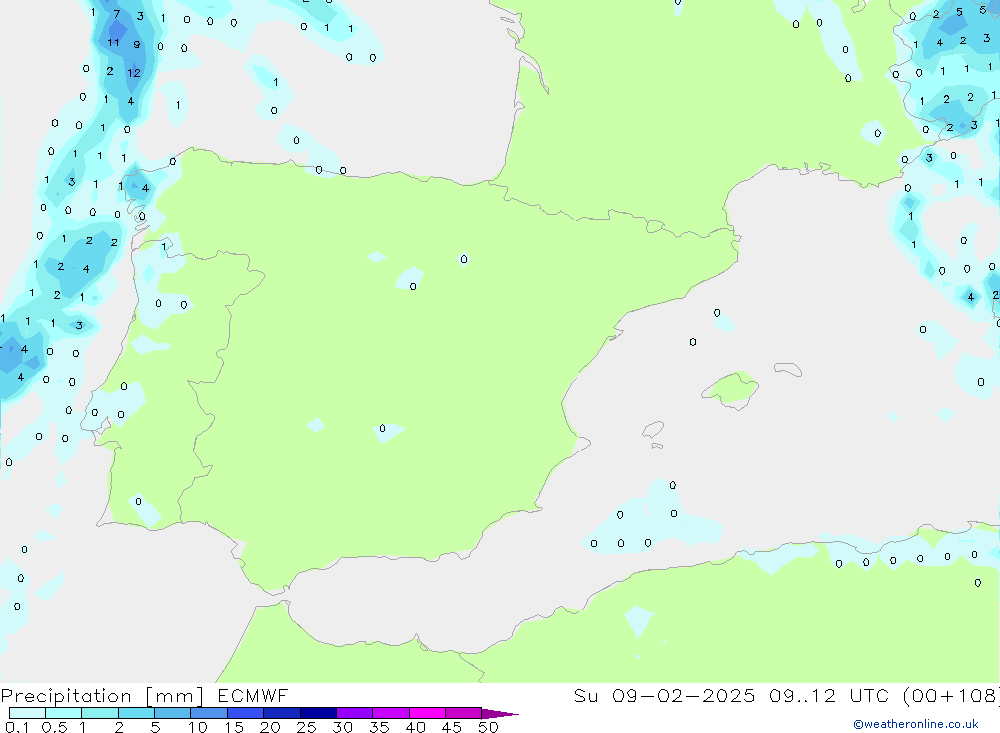Click the above-50 mm arrow tip of legend
Screen dimensions: 1000x733
coord(499,713)
